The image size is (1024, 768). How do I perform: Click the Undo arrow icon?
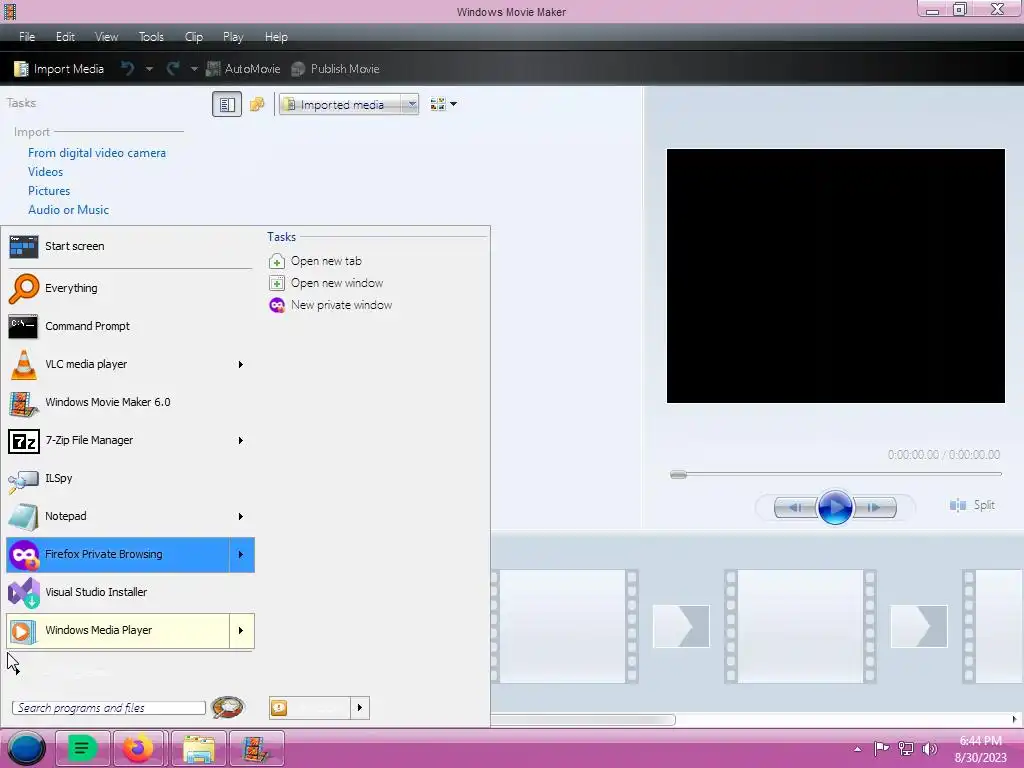(x=127, y=69)
